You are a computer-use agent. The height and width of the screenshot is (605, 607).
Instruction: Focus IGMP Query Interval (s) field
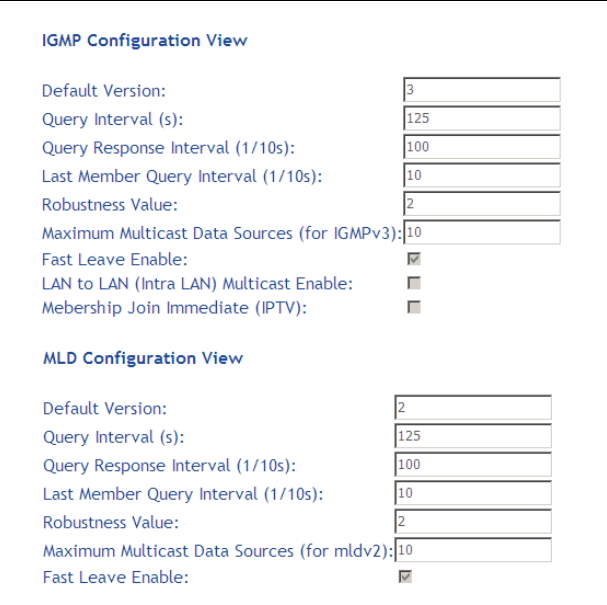481,118
